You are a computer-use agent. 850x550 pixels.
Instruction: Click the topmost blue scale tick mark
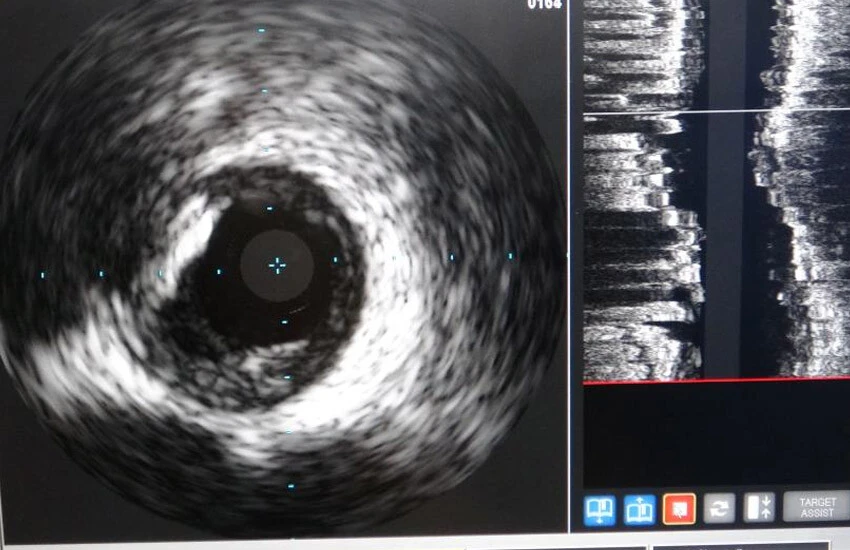coord(262,30)
